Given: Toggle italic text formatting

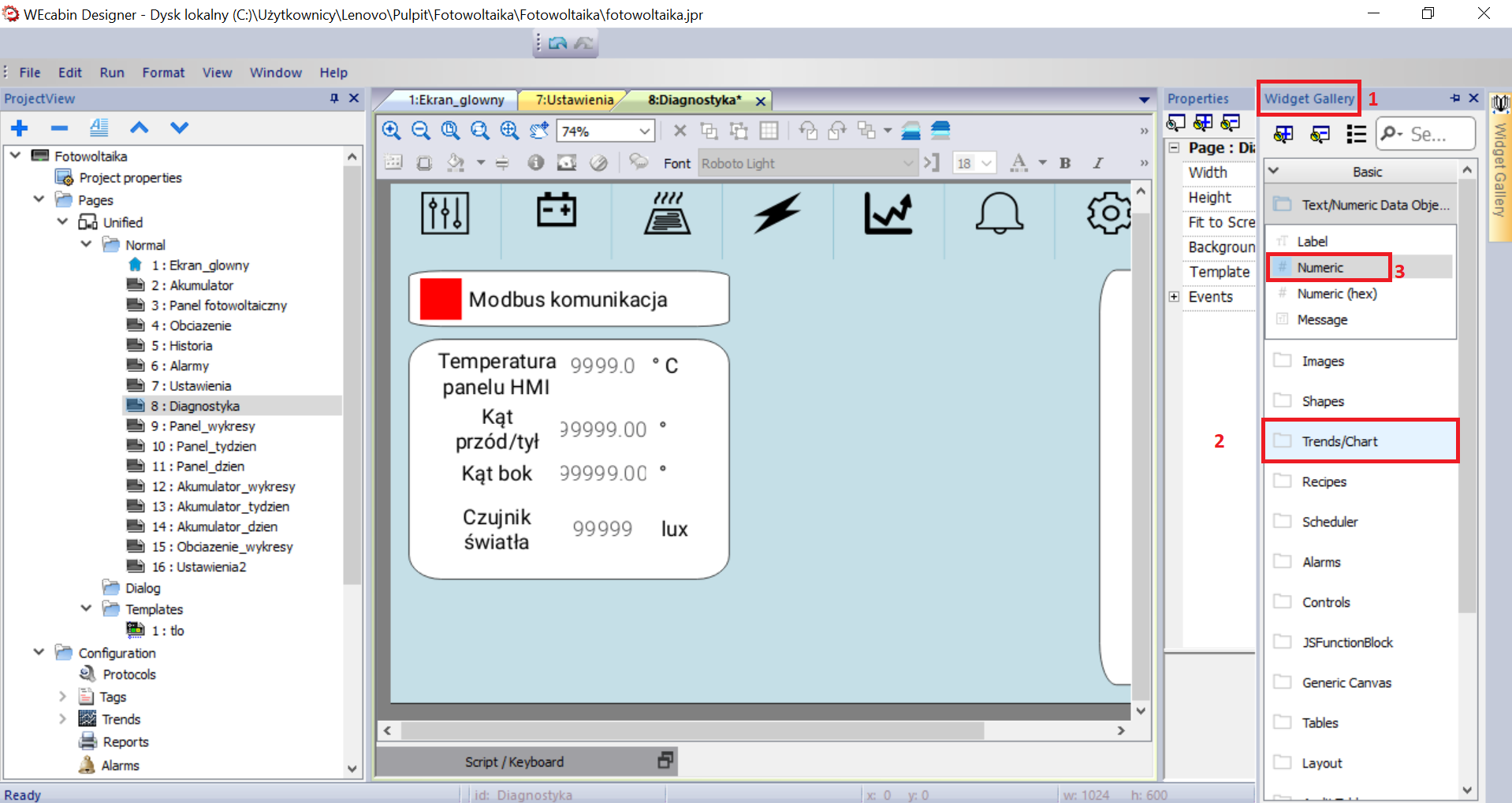Looking at the screenshot, I should click(1097, 163).
